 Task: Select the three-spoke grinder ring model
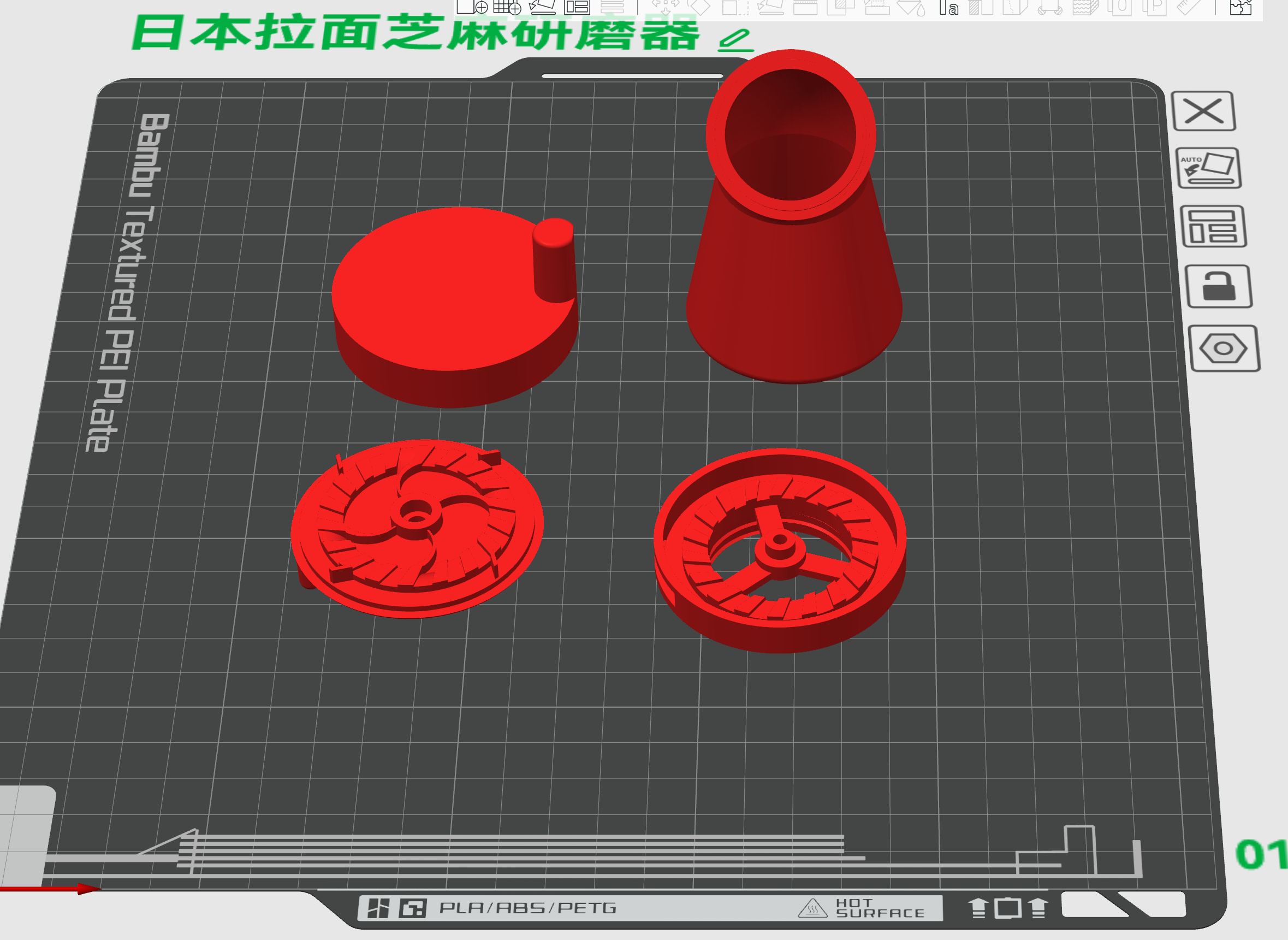(780, 550)
